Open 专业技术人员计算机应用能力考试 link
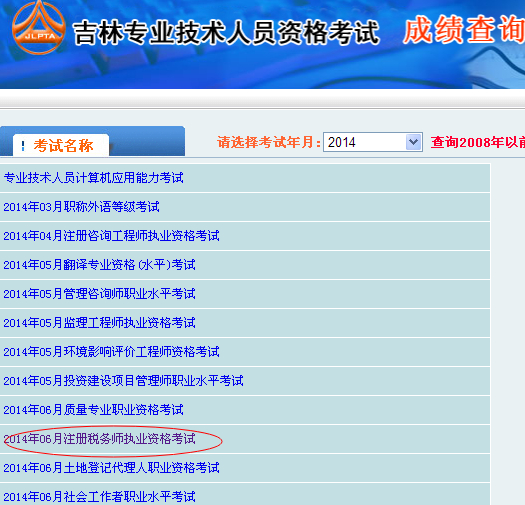The width and height of the screenshot is (525, 505). 94,178
